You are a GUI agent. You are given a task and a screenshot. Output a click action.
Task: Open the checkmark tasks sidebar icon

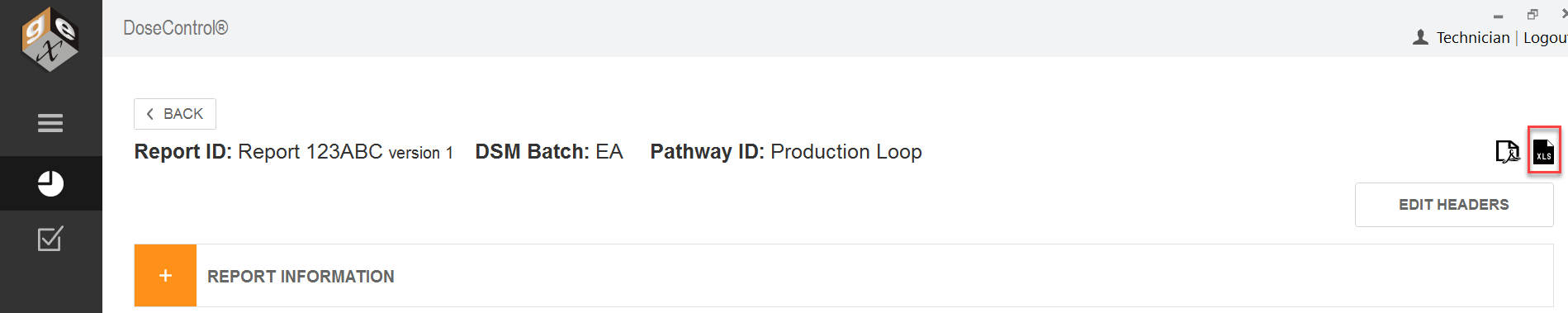(50, 239)
